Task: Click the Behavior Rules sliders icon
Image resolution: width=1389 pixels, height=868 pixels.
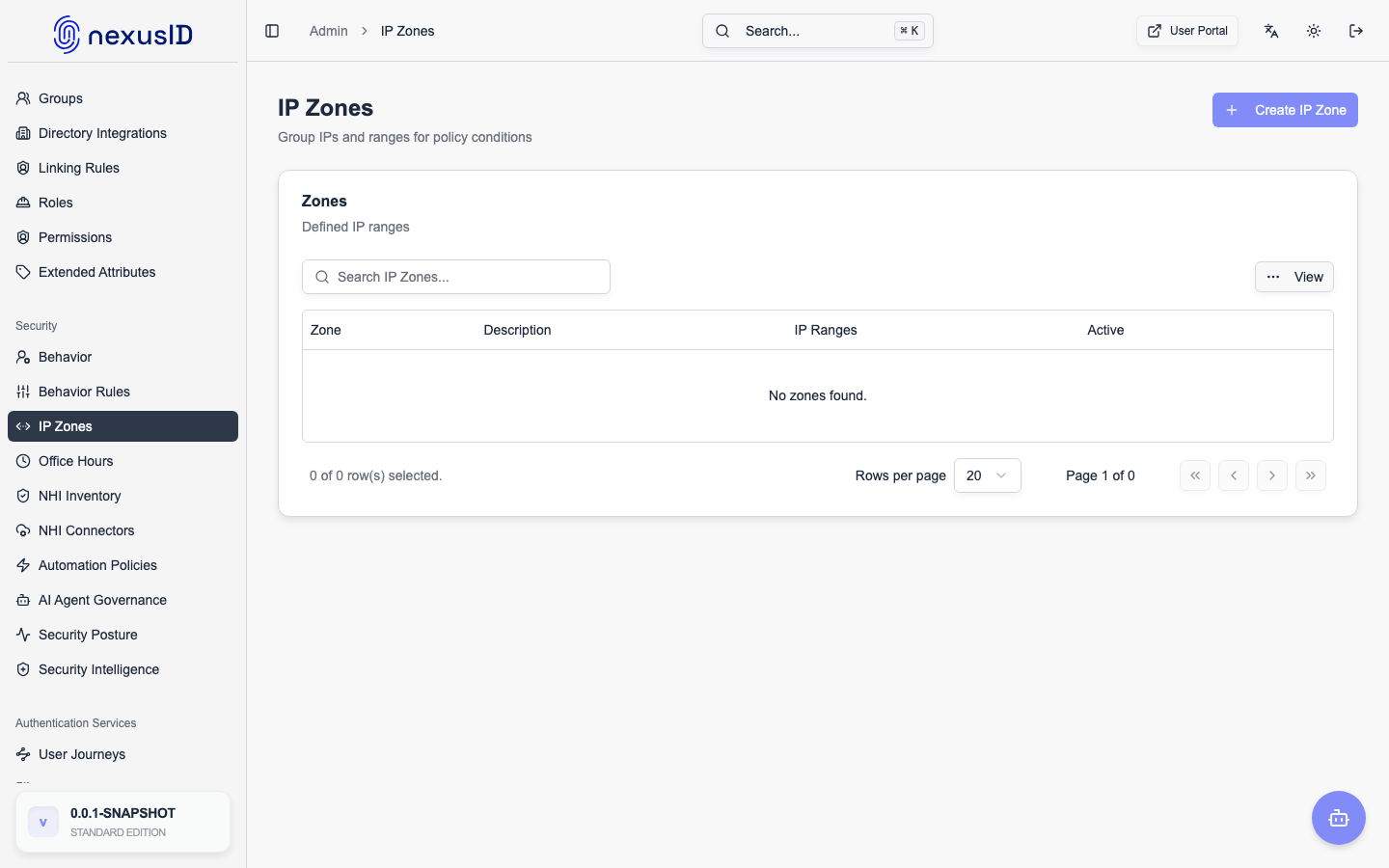Action: [x=23, y=392]
